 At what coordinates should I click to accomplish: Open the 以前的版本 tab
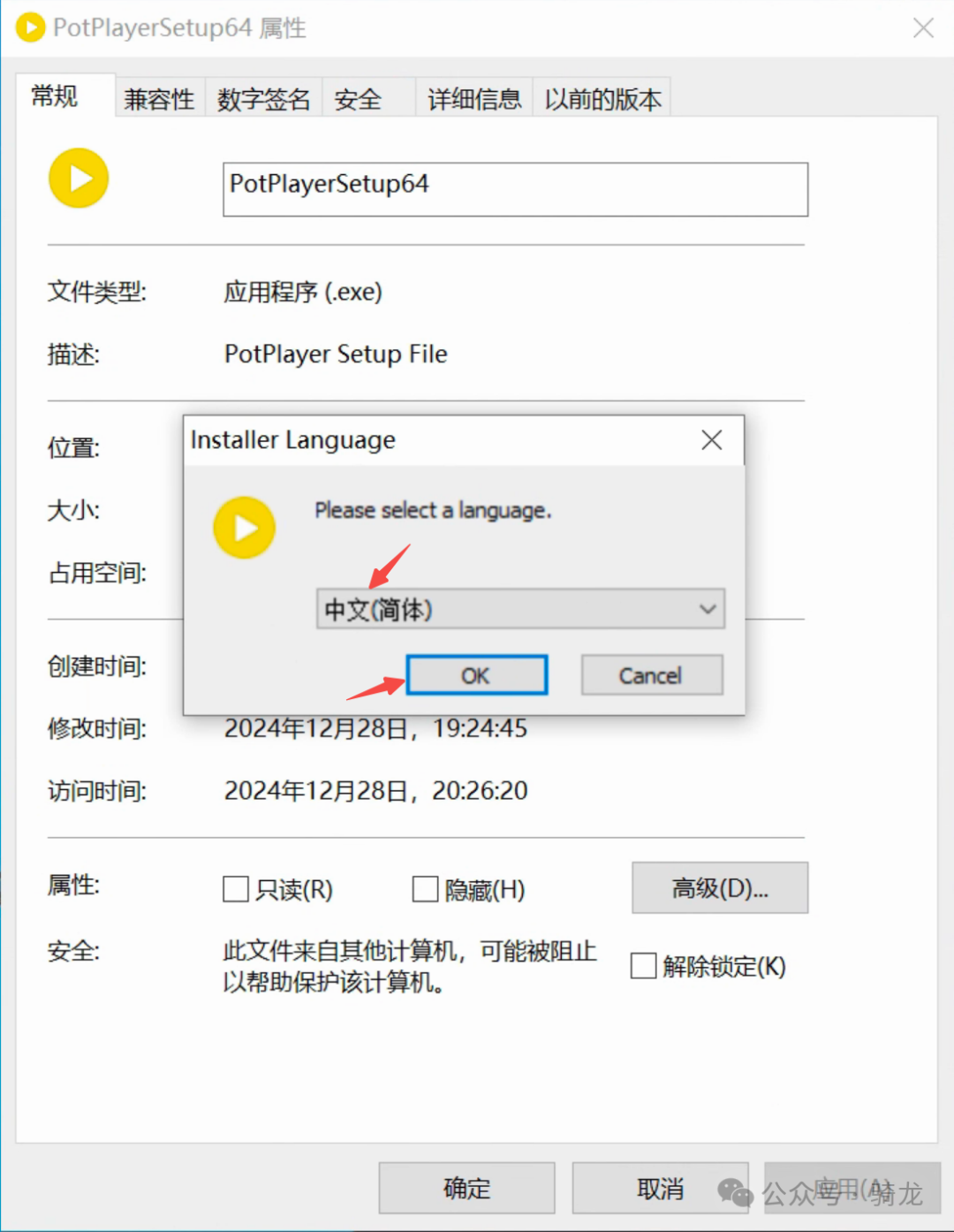[602, 98]
